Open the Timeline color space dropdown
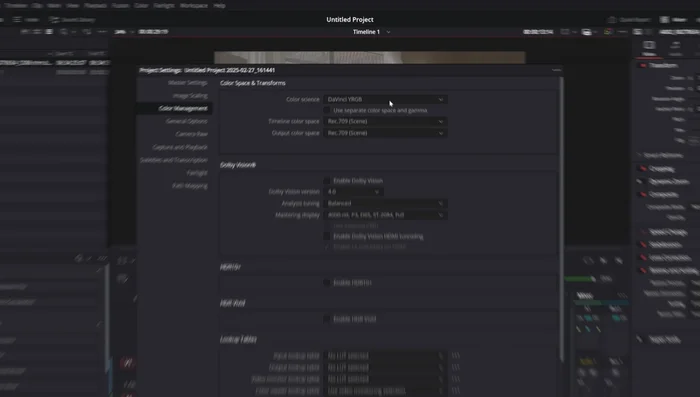 (x=385, y=121)
